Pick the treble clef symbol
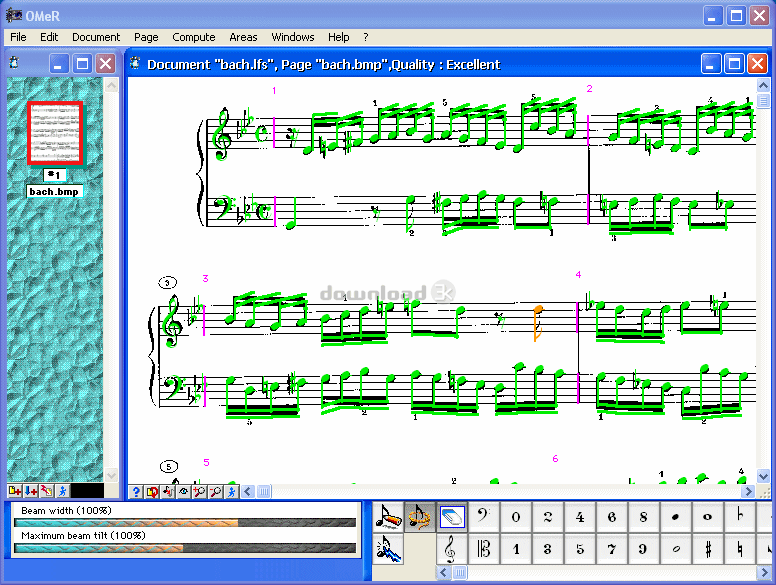The height and width of the screenshot is (585, 776). 451,549
